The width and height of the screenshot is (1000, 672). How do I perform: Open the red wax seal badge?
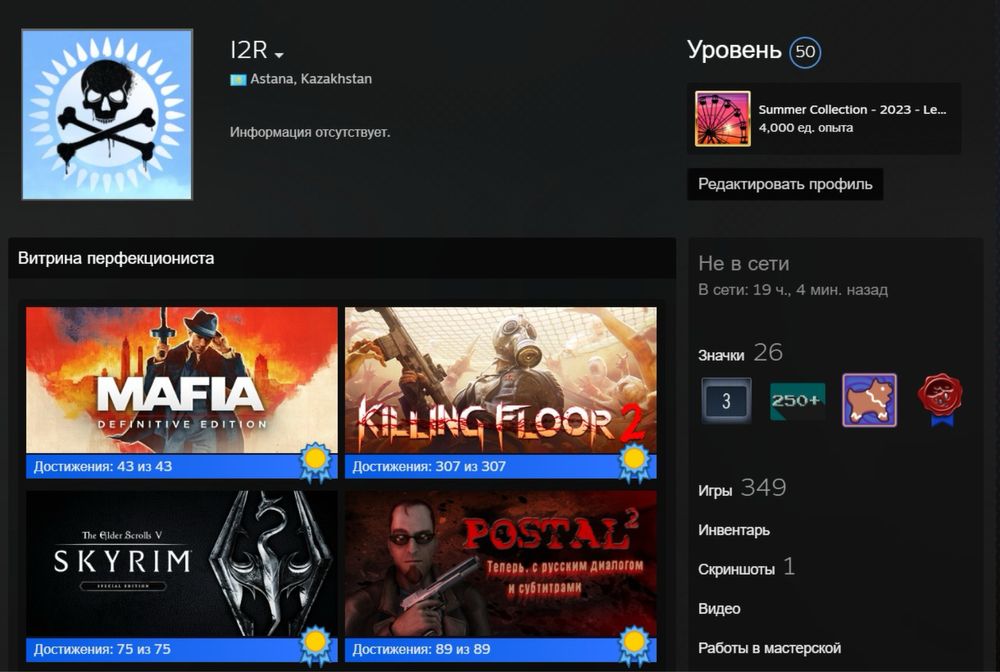tap(940, 400)
